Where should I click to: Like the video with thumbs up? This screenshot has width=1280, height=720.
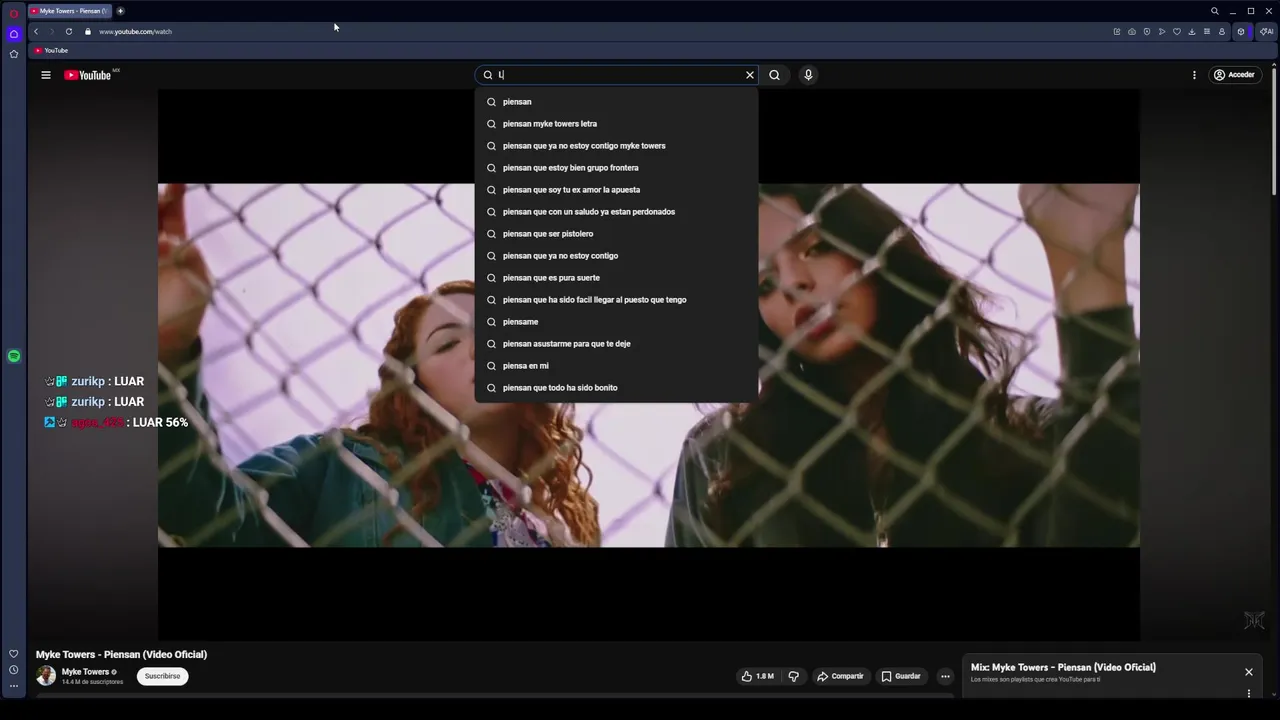(x=757, y=676)
